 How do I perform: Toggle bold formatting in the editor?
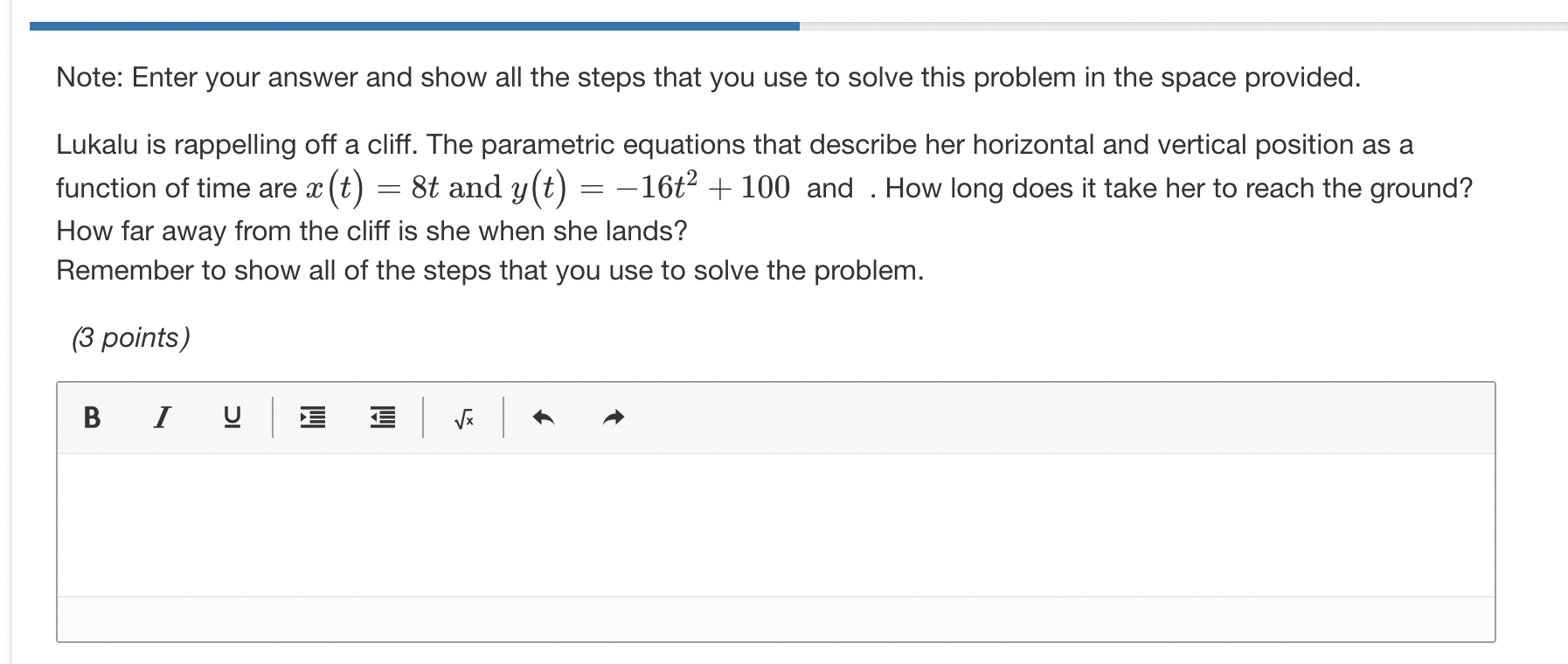[92, 417]
